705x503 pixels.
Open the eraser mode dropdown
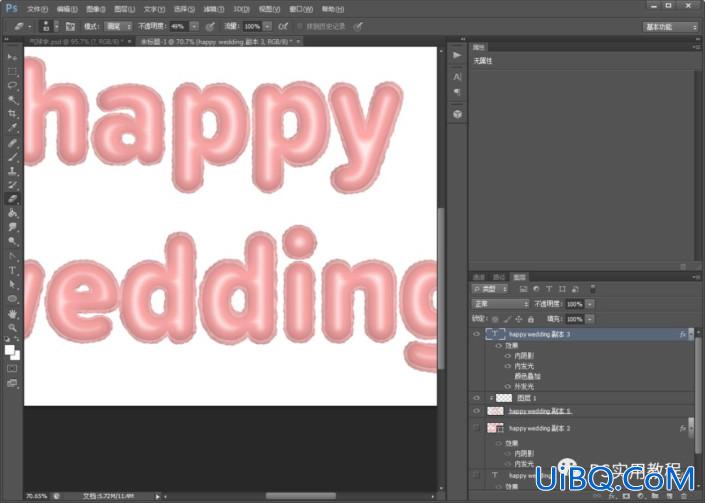118,27
